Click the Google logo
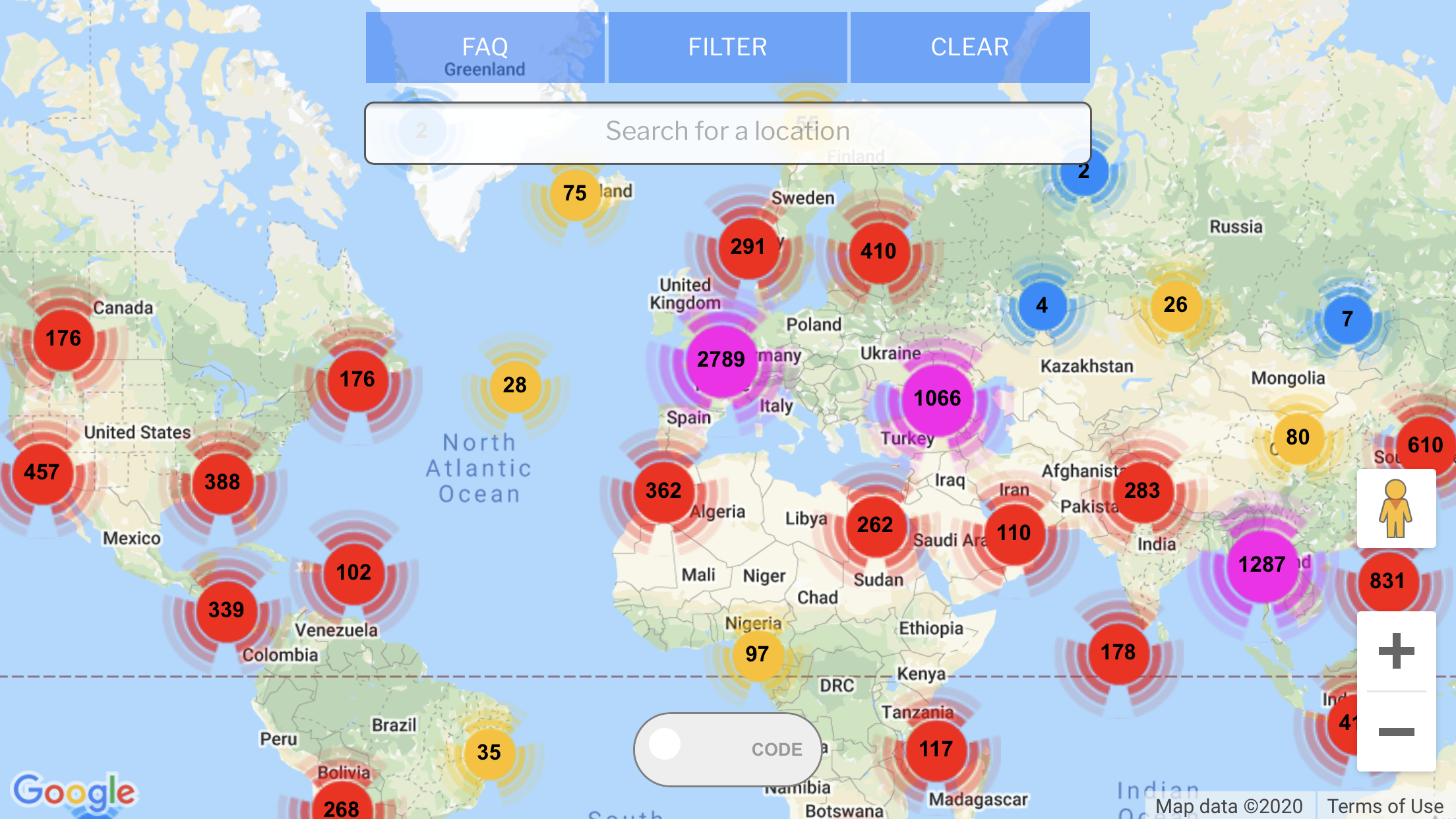The image size is (1456, 819). pyautogui.click(x=74, y=791)
